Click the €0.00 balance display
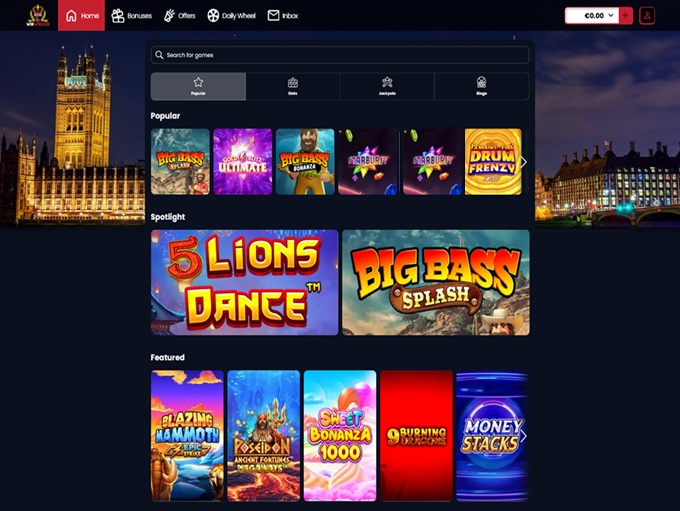Image resolution: width=680 pixels, height=511 pixels. 592,16
